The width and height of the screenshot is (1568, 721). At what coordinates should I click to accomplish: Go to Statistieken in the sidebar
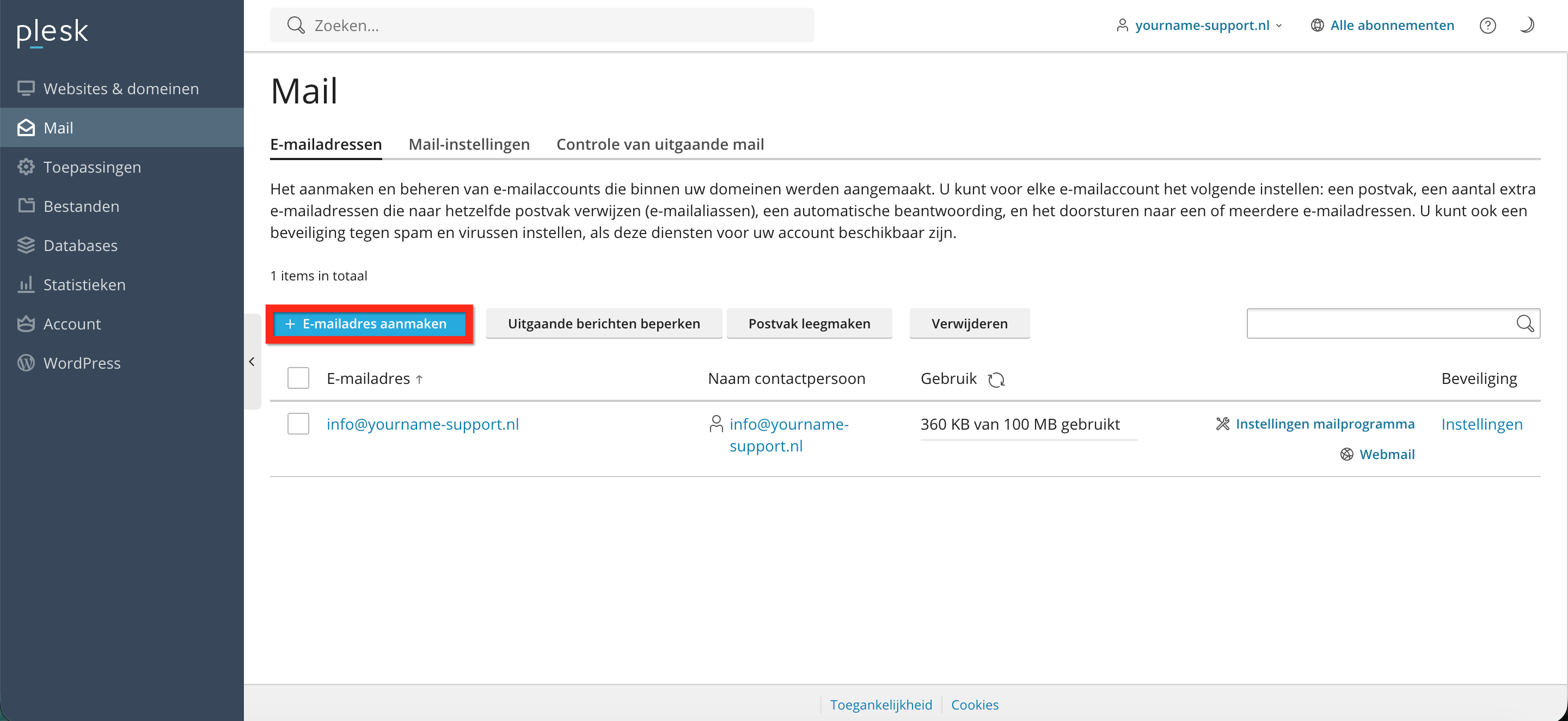click(x=84, y=284)
